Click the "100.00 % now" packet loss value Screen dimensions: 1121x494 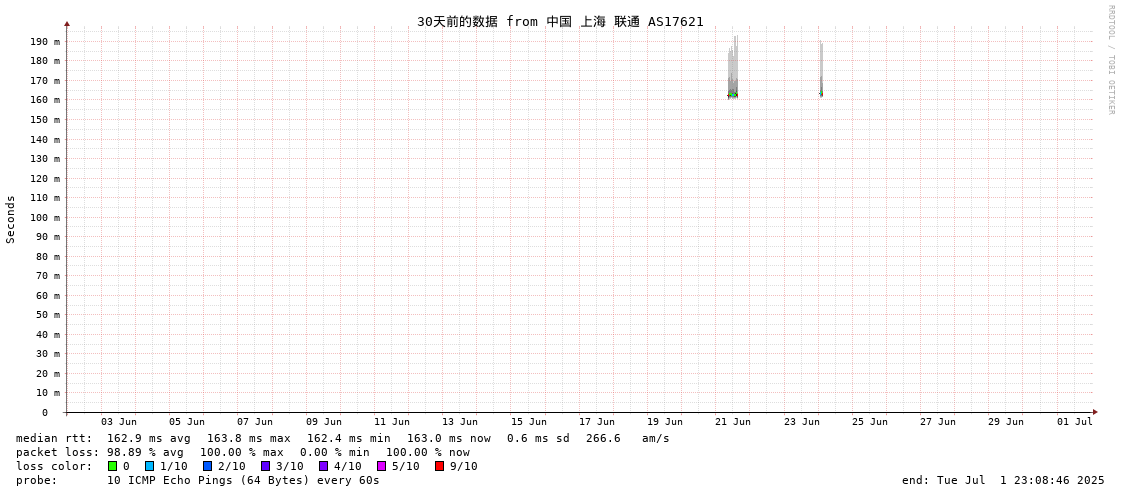428,452
